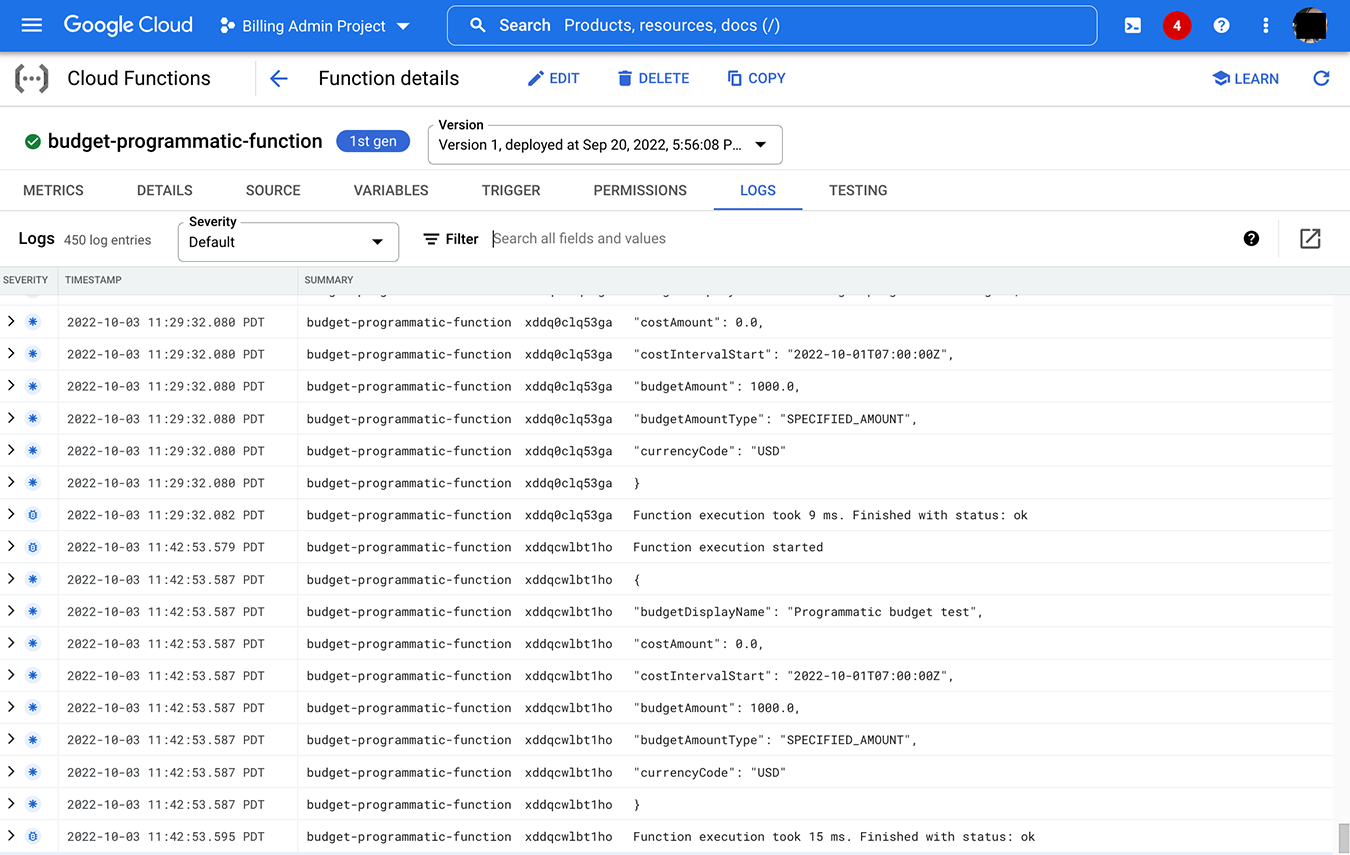Open the LEARN link

[1245, 78]
